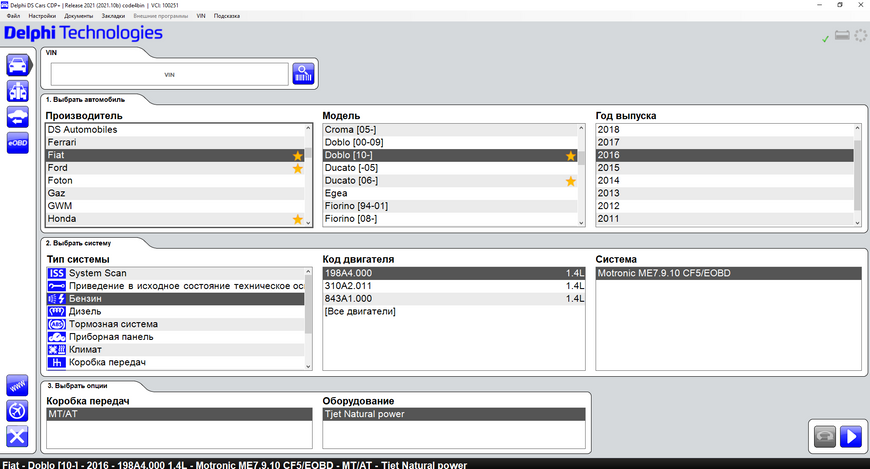Select Tjet Natural power equipment
Image resolution: width=870 pixels, height=469 pixels.
pyautogui.click(x=454, y=414)
